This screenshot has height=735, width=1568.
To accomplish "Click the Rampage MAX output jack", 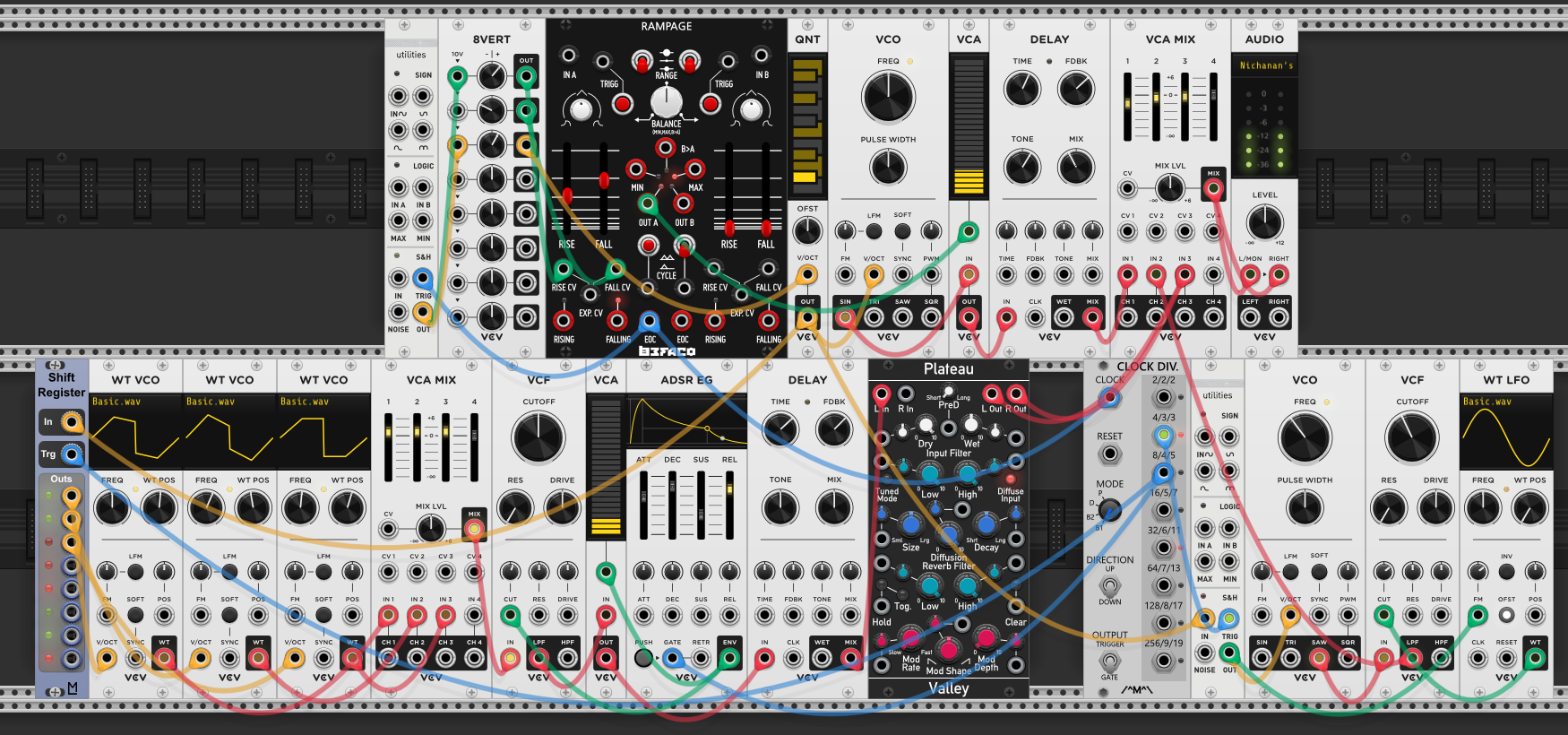I will [694, 169].
